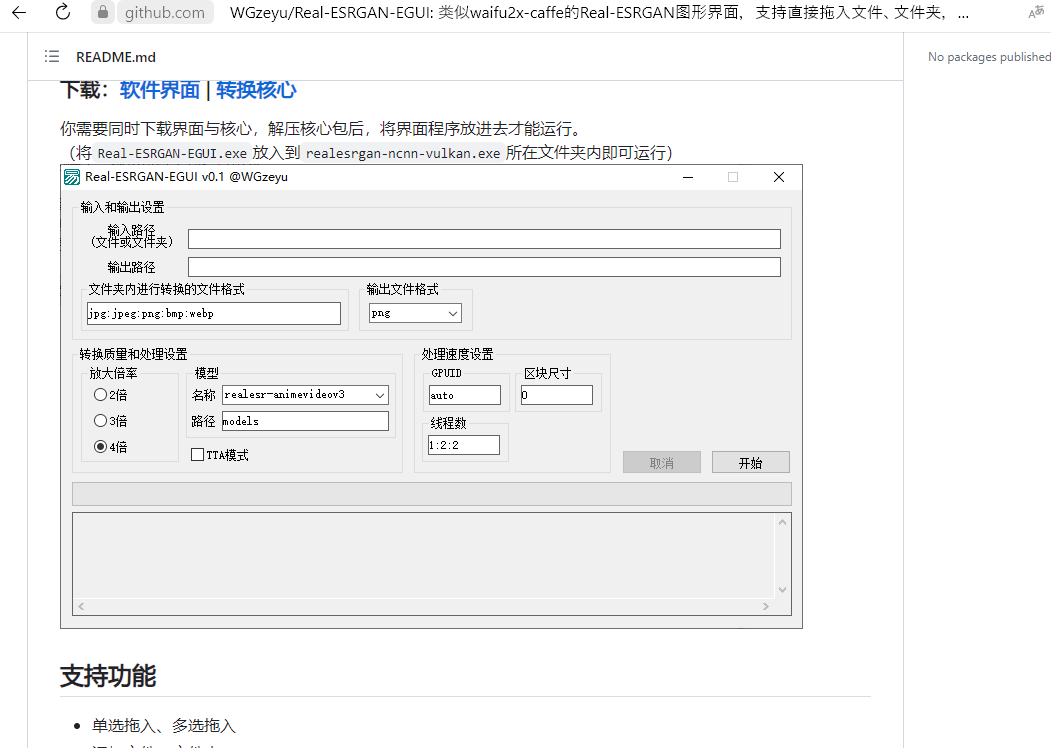Screen dimensions: 1051x748
Task: Click the conversion progress bar
Action: [x=432, y=494]
